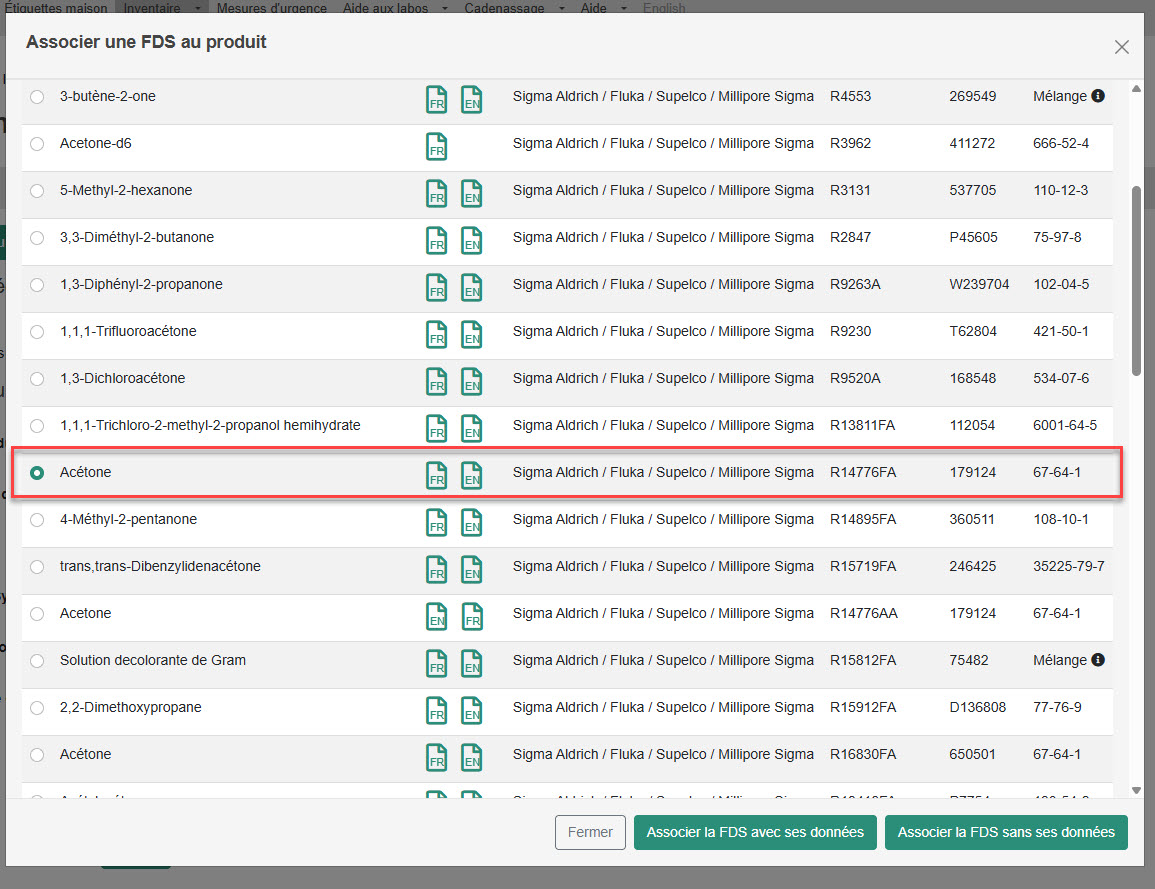Open EN sheet for 2,2-Dimethoxypropane
This screenshot has width=1155, height=889.
point(471,711)
